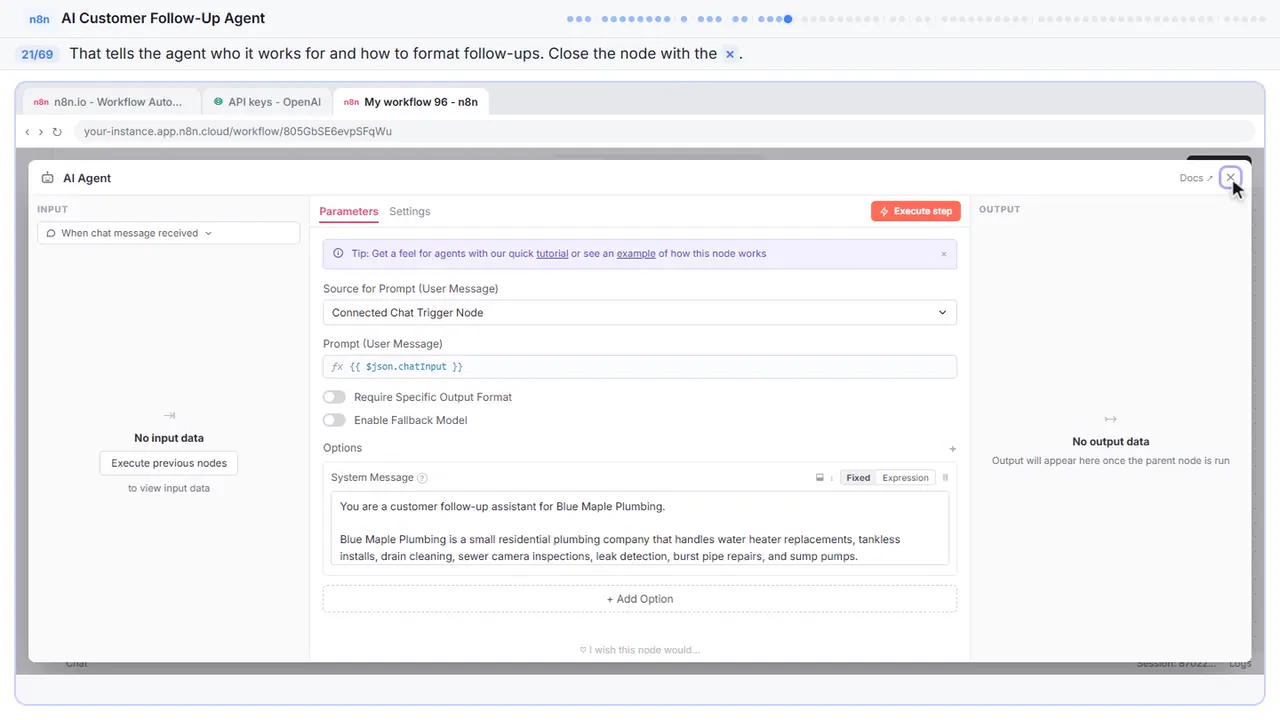
Task: Click the System Message text area
Action: pos(640,528)
